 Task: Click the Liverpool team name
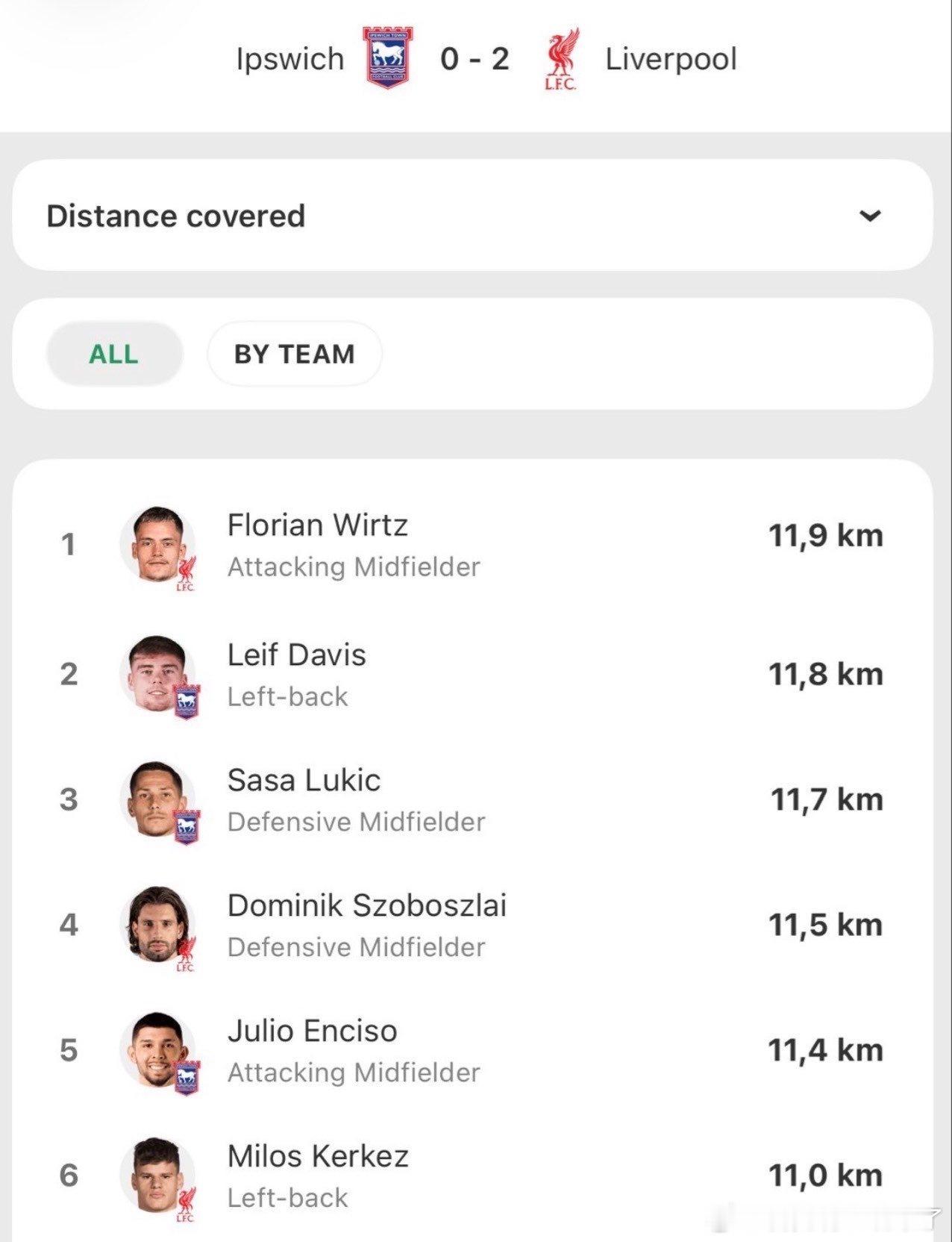[671, 59]
